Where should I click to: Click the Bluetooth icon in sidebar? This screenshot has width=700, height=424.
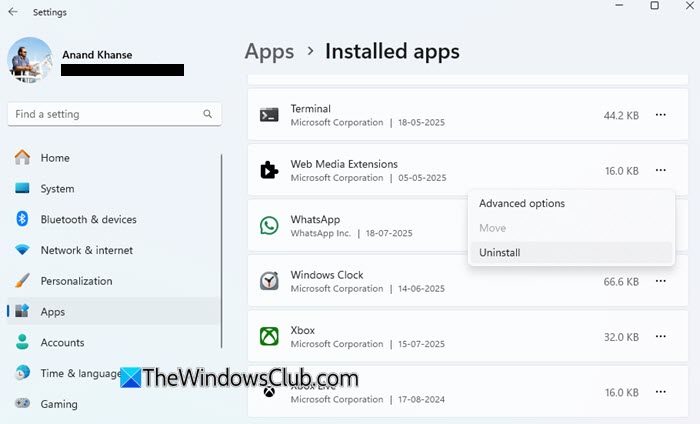(22, 219)
